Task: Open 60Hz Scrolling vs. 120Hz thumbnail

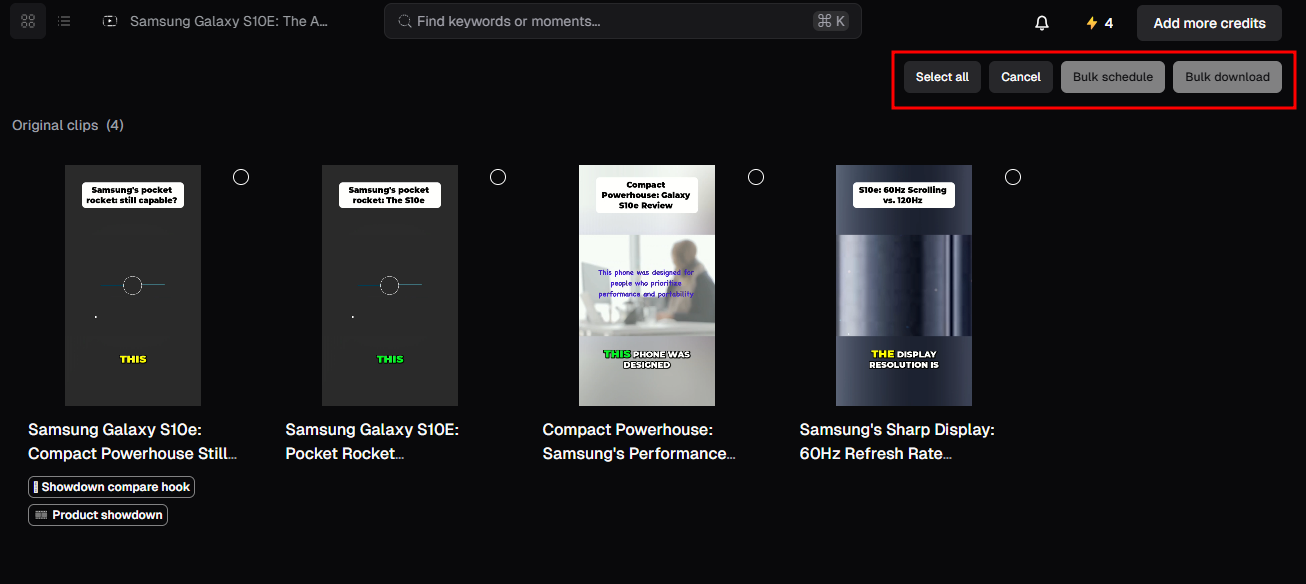Action: pos(904,285)
